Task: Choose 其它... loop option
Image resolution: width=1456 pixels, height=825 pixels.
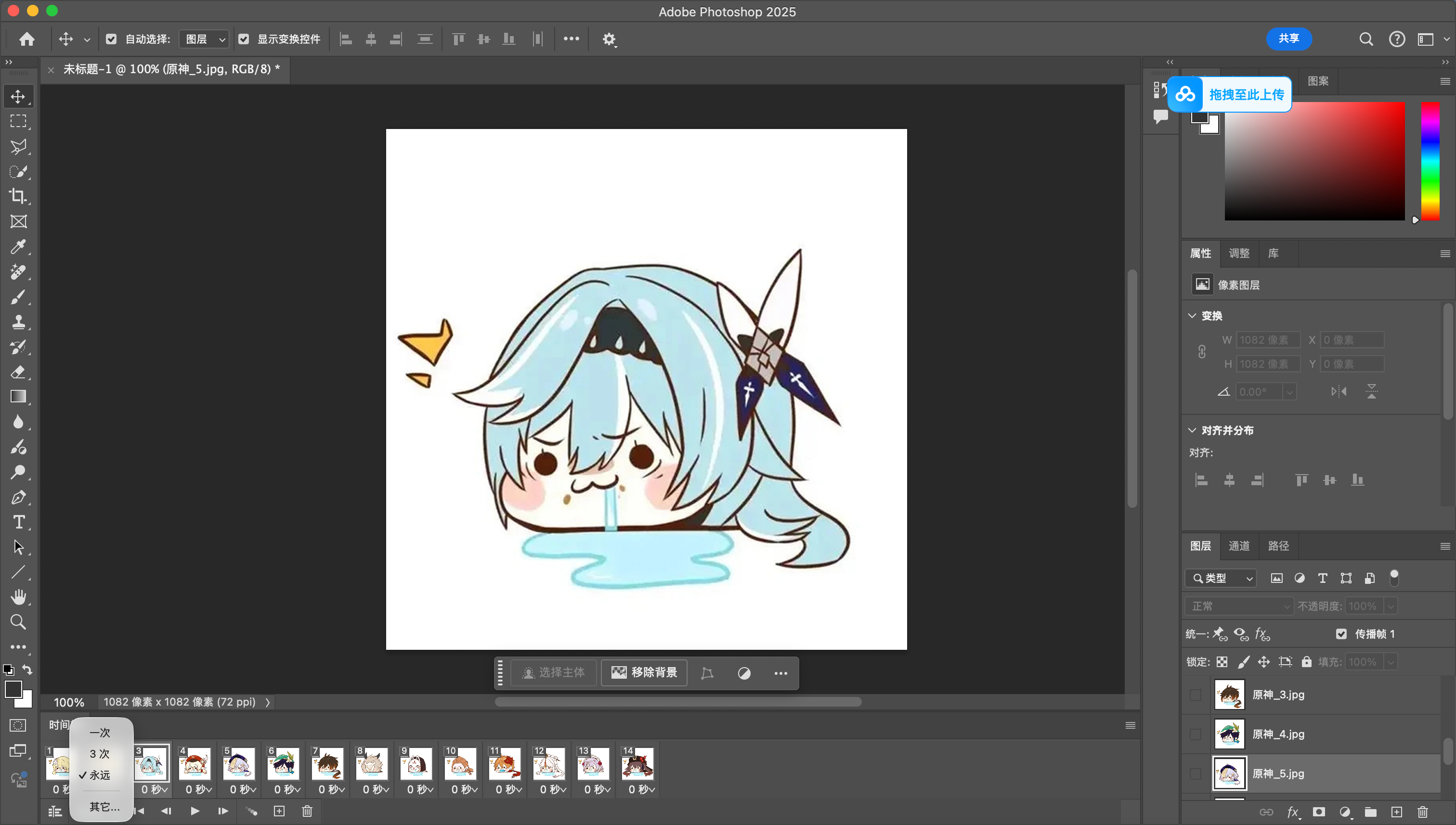Action: pyautogui.click(x=104, y=807)
